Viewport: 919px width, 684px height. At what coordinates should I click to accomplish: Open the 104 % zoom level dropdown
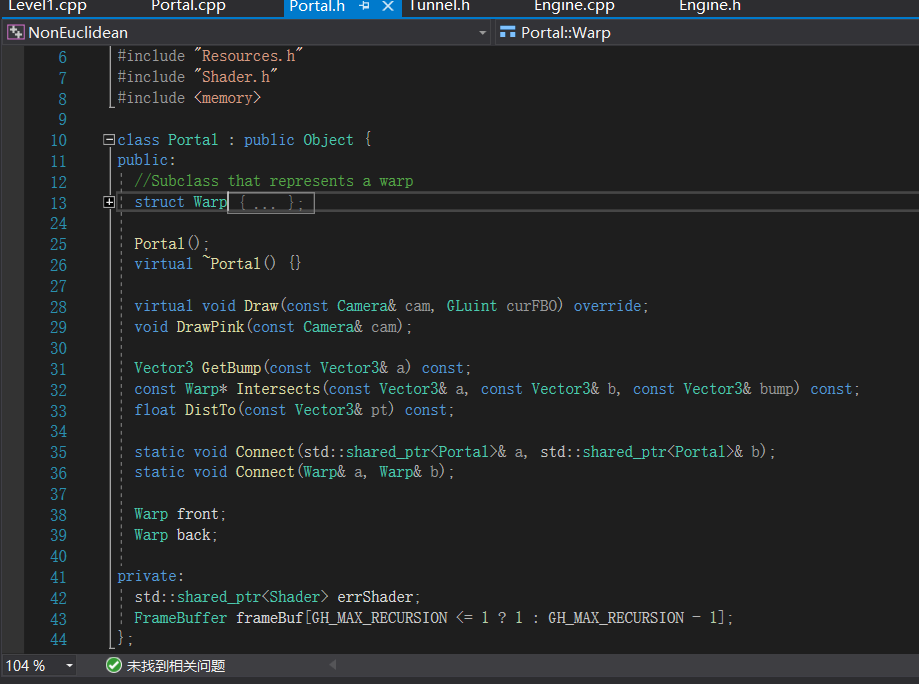coord(69,665)
